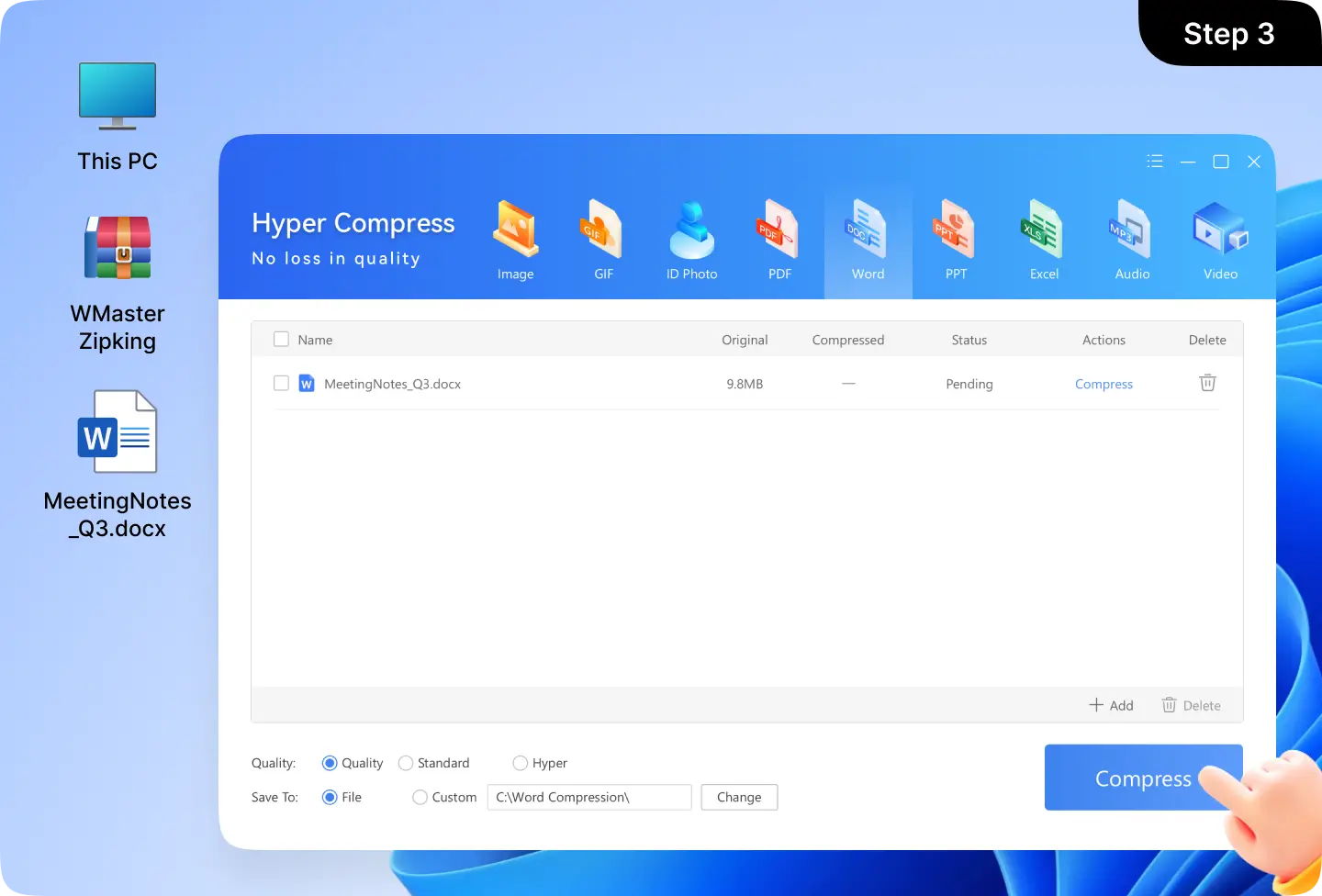Select the Custom save-to radio option
Screen dimensions: 1322x896
(420, 797)
